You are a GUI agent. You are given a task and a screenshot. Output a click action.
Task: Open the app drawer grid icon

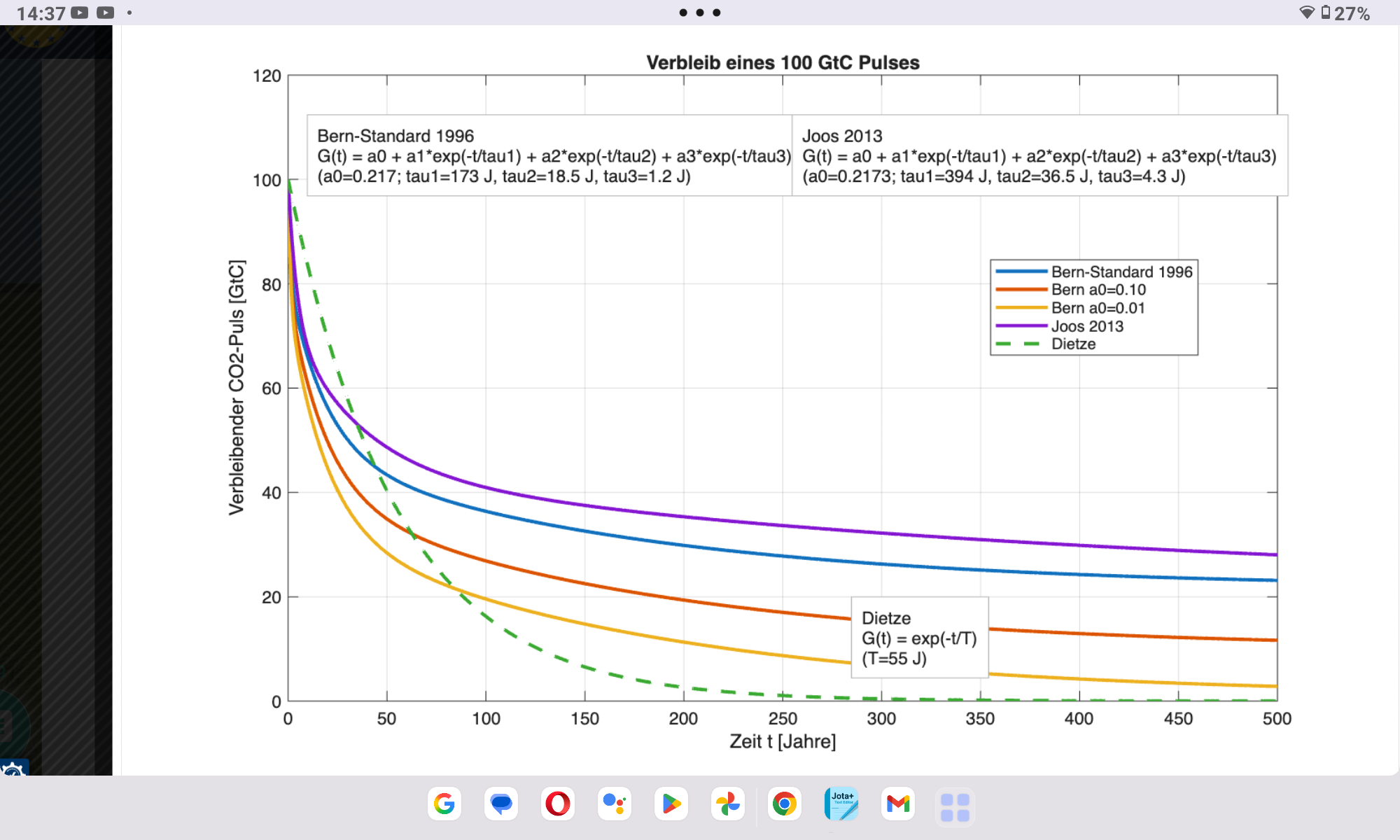[955, 806]
